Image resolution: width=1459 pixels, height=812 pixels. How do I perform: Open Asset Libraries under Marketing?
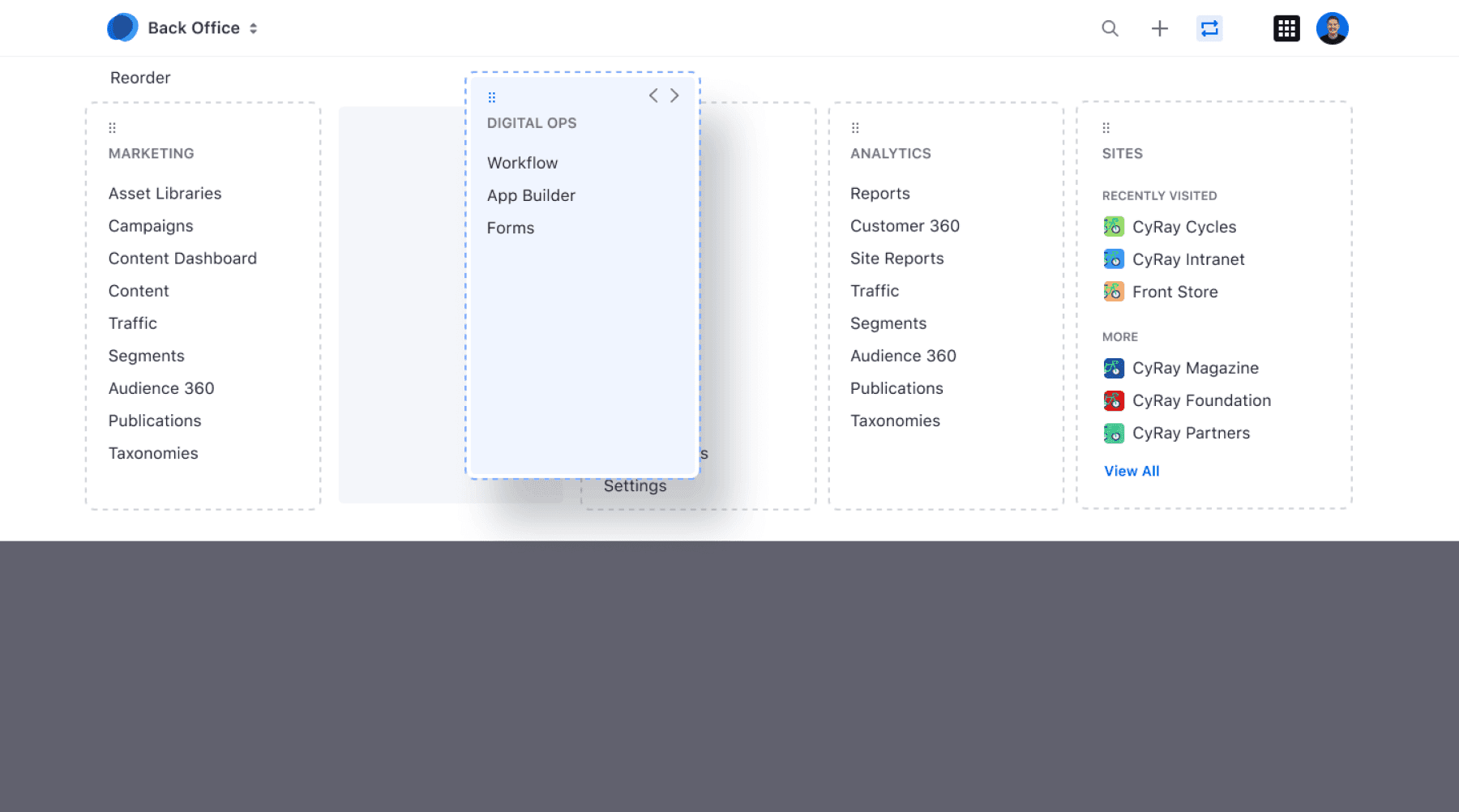pyautogui.click(x=165, y=194)
